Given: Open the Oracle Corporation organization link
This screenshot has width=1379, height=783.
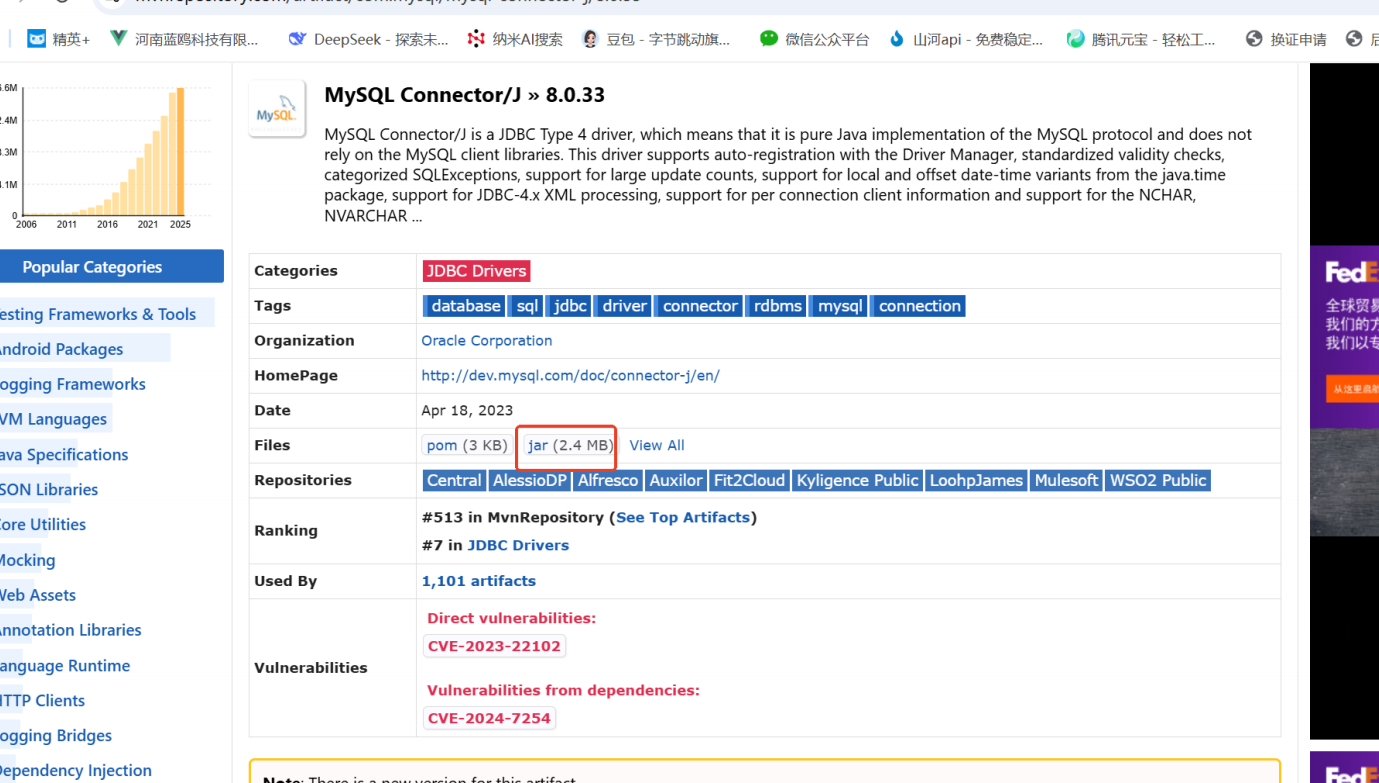Looking at the screenshot, I should pos(487,341).
